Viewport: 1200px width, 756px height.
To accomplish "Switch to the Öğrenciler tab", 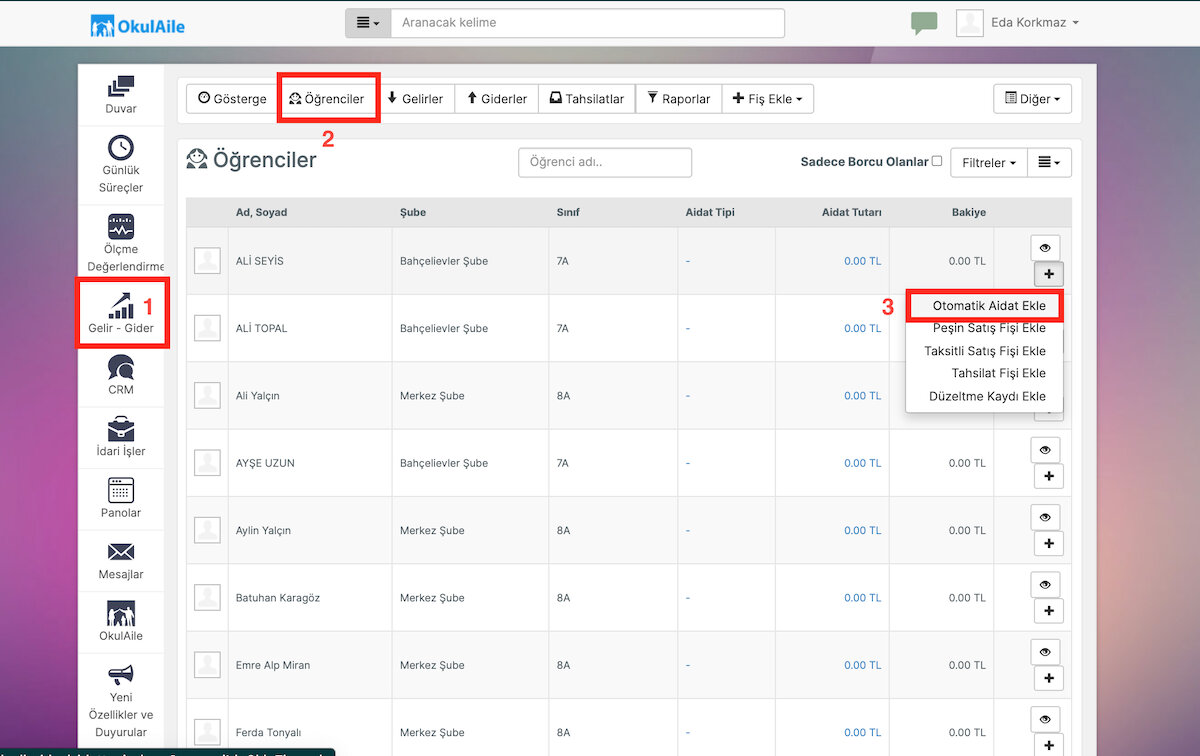I will [x=327, y=99].
